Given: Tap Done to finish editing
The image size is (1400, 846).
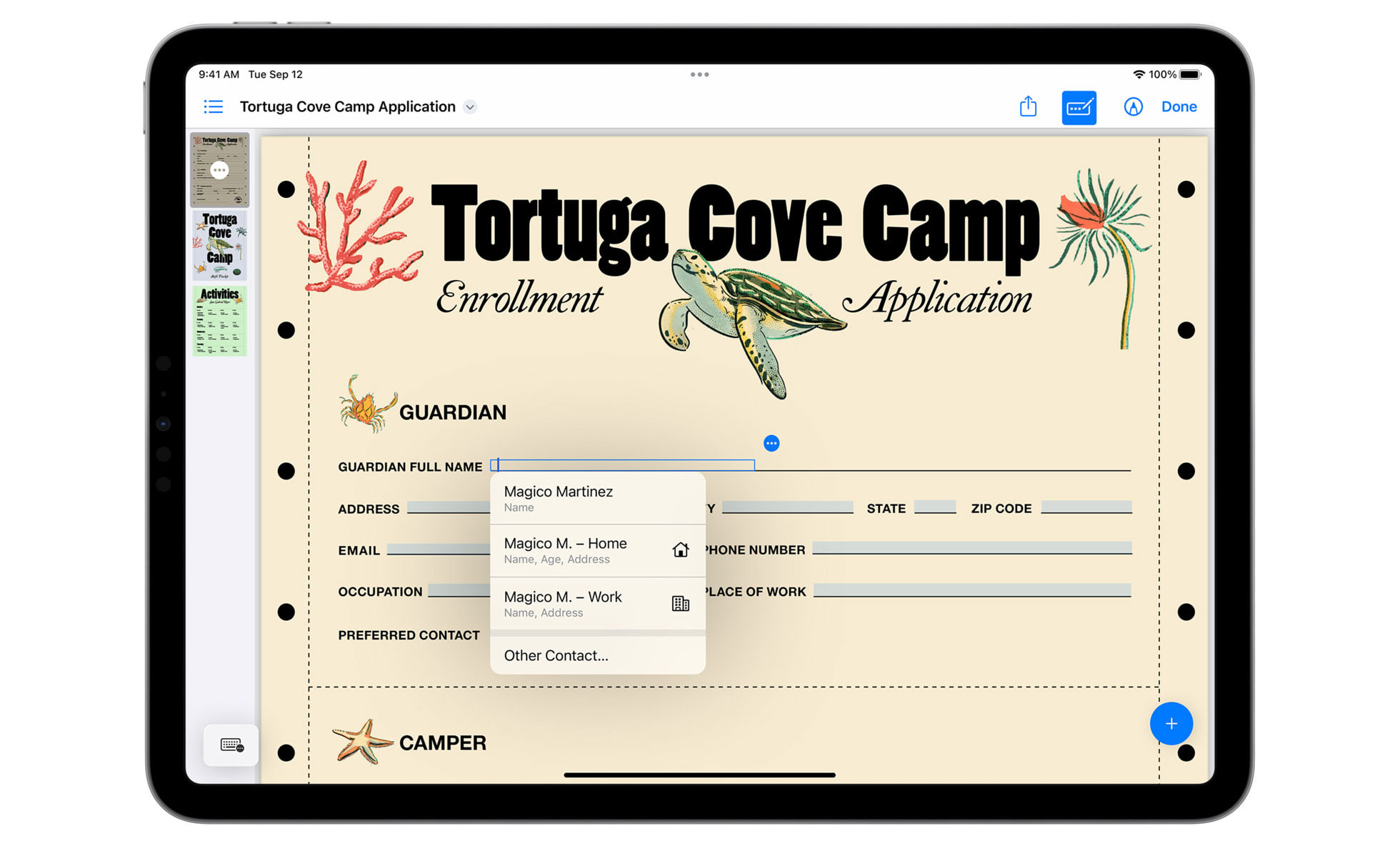Looking at the screenshot, I should click(1179, 107).
